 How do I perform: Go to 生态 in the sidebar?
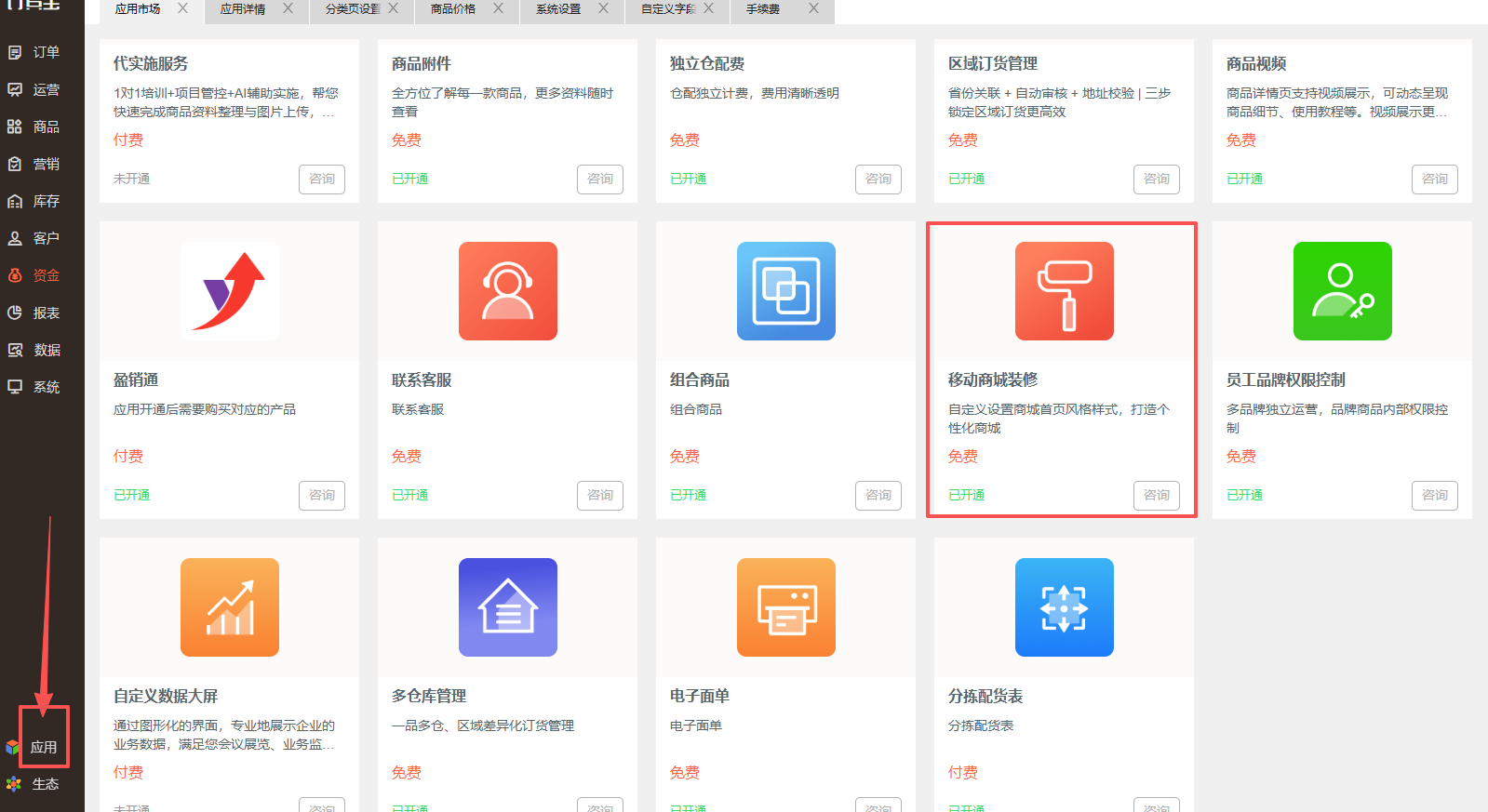[x=34, y=784]
